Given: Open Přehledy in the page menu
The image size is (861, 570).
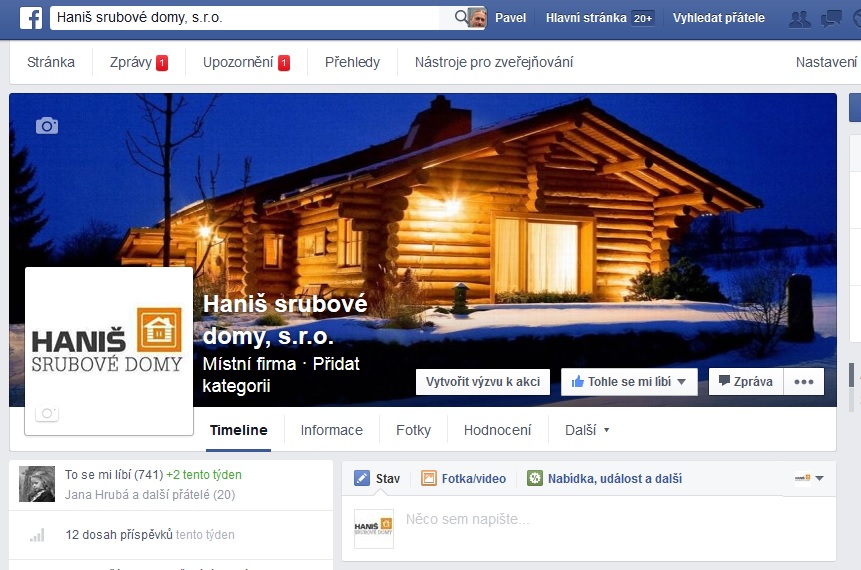Looking at the screenshot, I should (x=353, y=62).
